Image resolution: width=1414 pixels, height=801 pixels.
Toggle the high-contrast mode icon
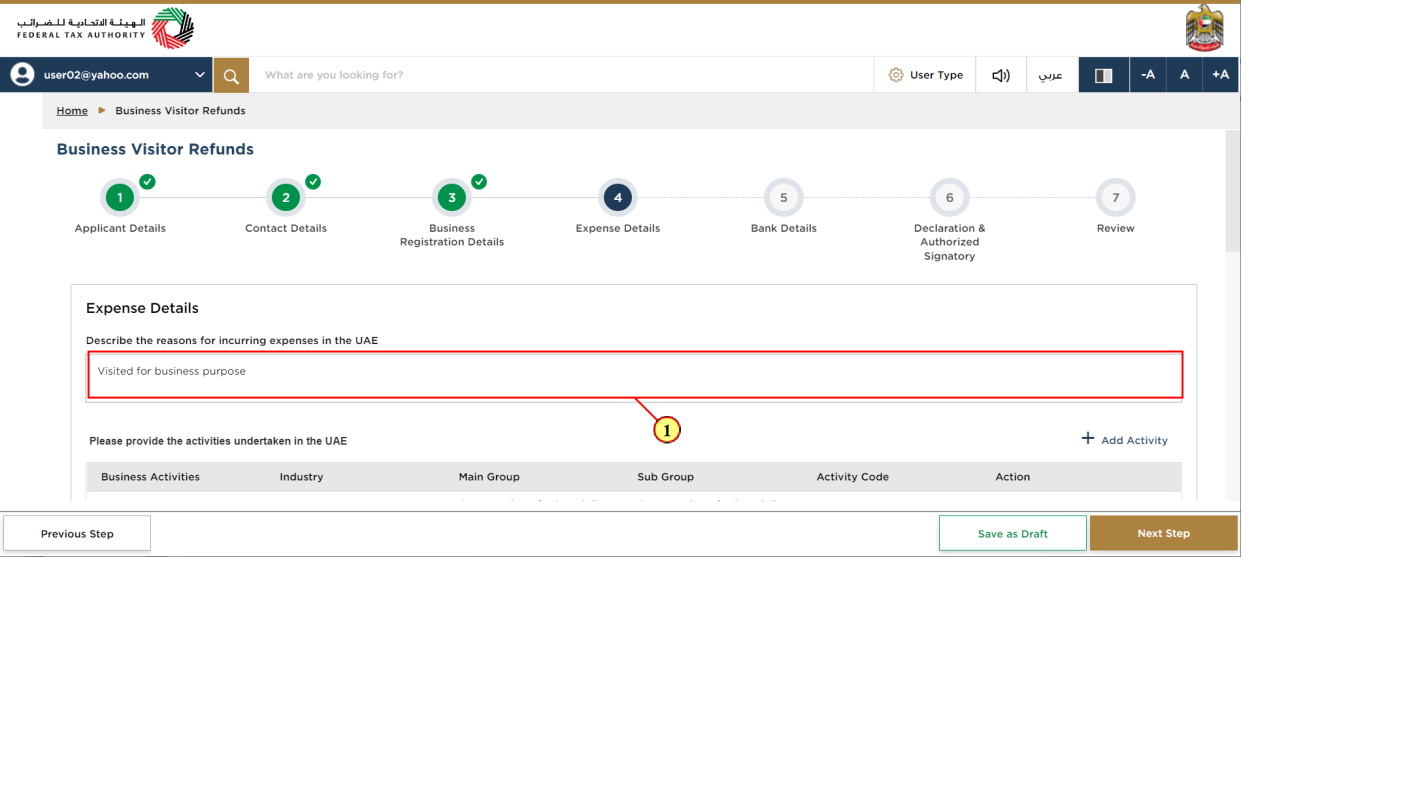tap(1104, 75)
